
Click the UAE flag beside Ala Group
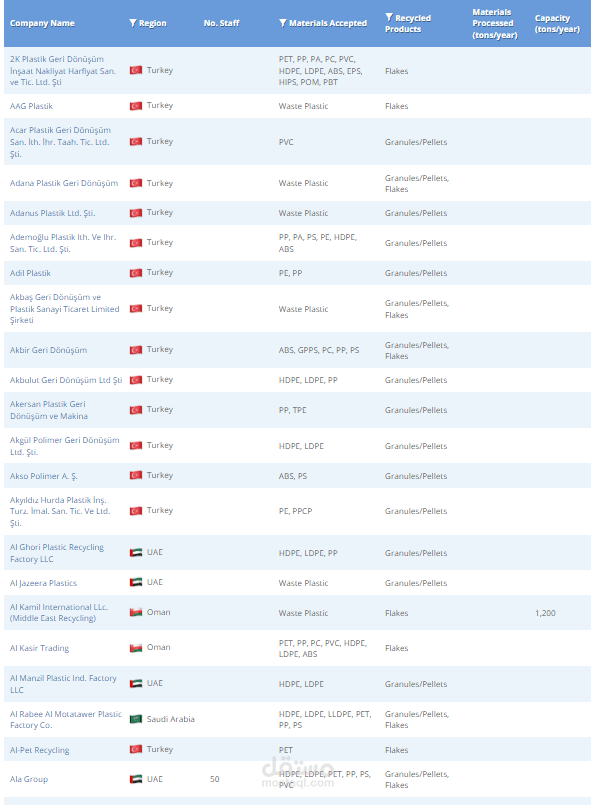click(136, 779)
